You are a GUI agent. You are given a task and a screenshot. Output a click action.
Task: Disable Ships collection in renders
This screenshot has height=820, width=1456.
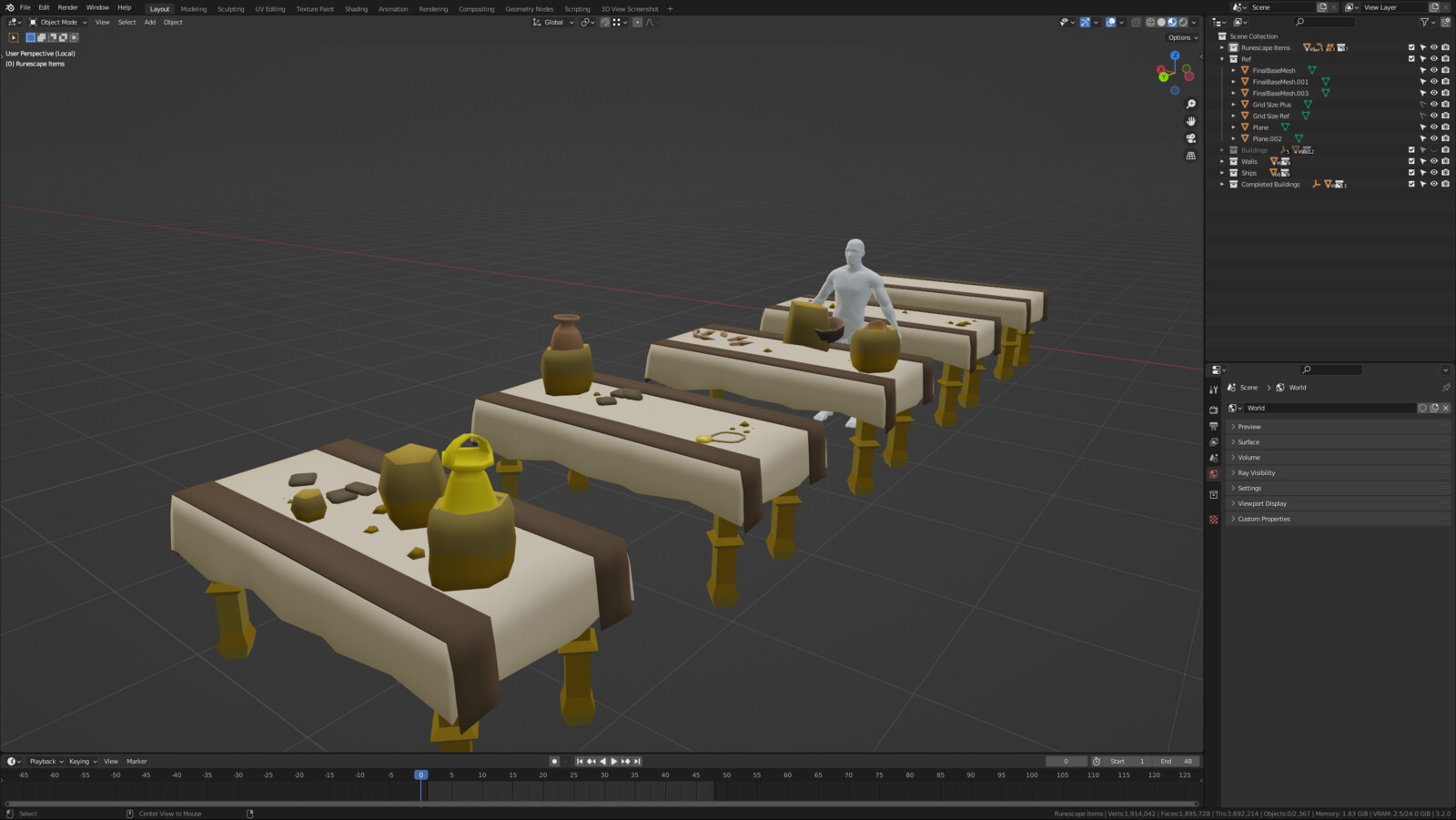[x=1445, y=173]
